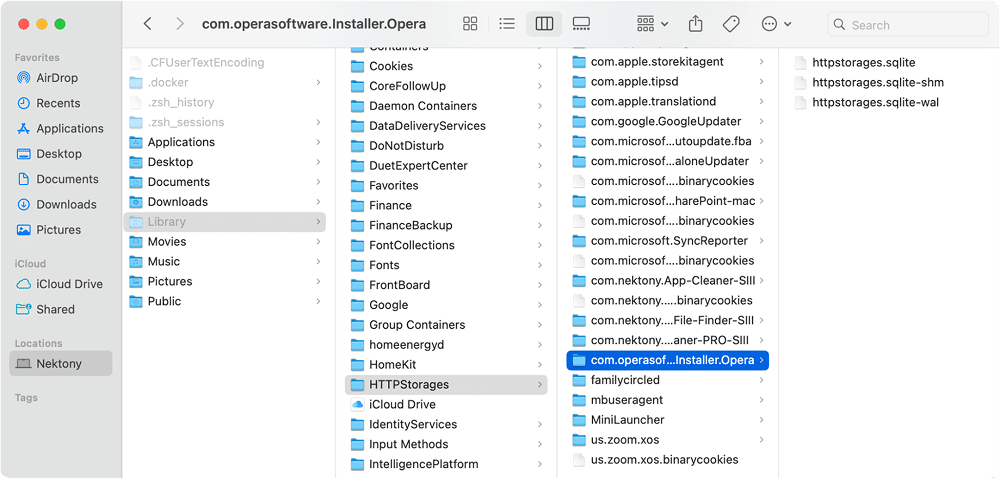Select the com.apple.storekitagent folder

pyautogui.click(x=668, y=62)
